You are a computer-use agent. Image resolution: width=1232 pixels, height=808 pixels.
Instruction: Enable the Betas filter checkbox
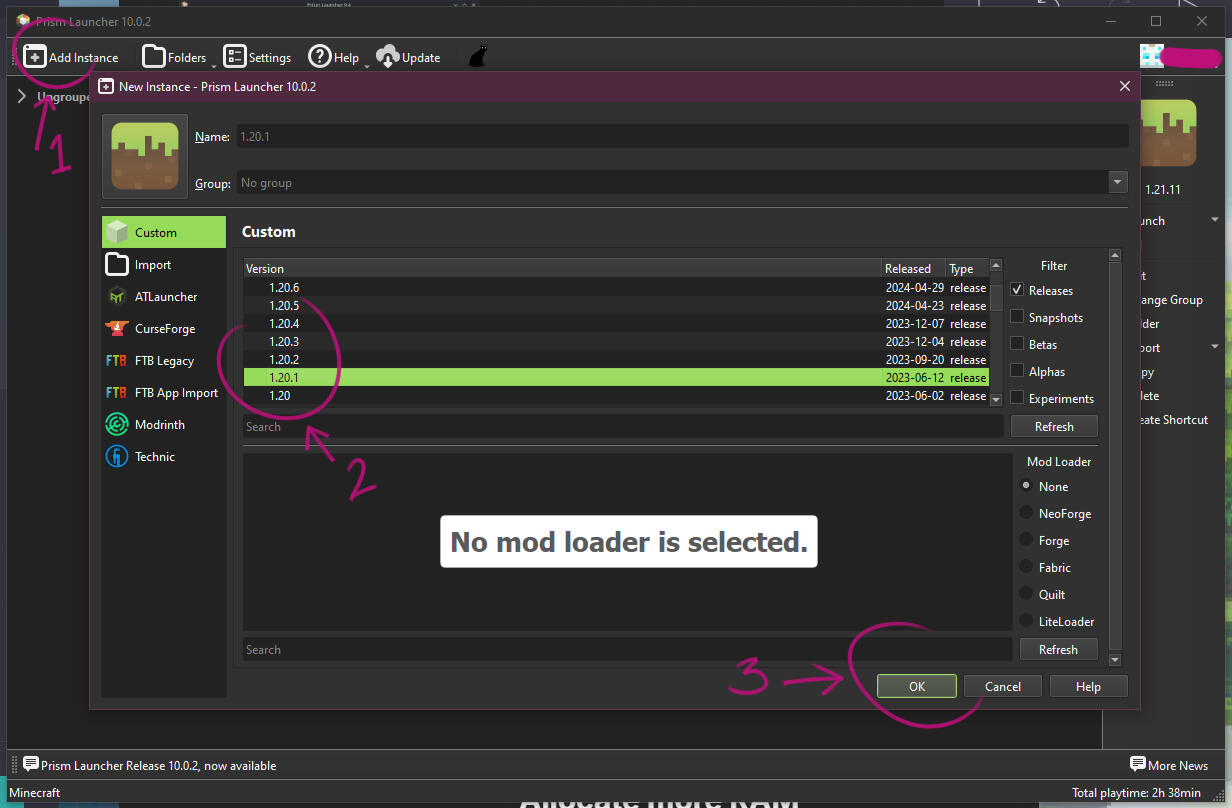pyautogui.click(x=1017, y=344)
